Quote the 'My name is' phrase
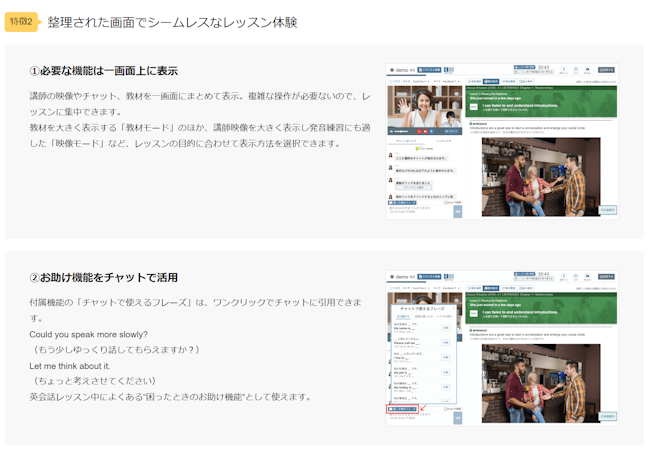Image resolution: width=650 pixels, height=451 pixels. [x=446, y=328]
